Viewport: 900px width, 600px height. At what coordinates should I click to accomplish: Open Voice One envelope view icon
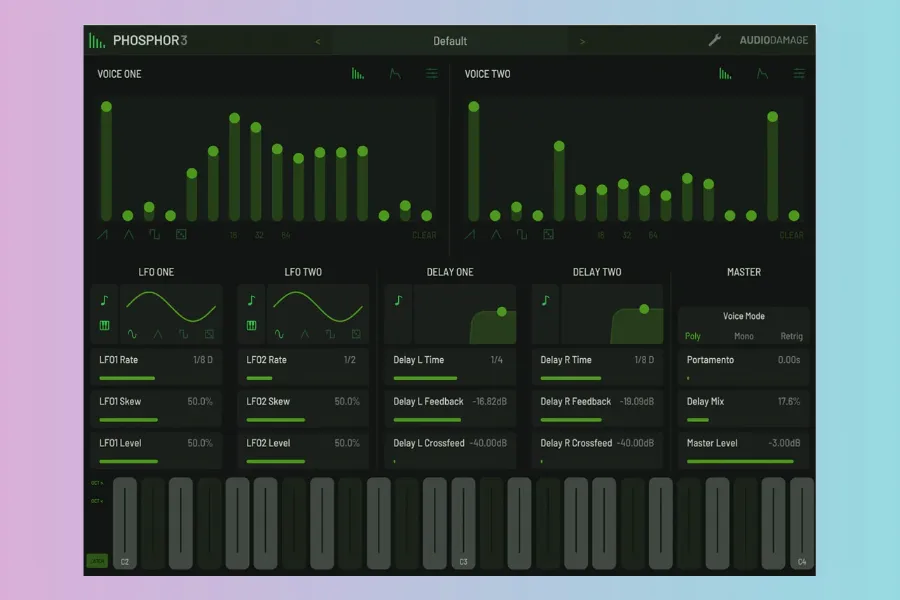395,74
